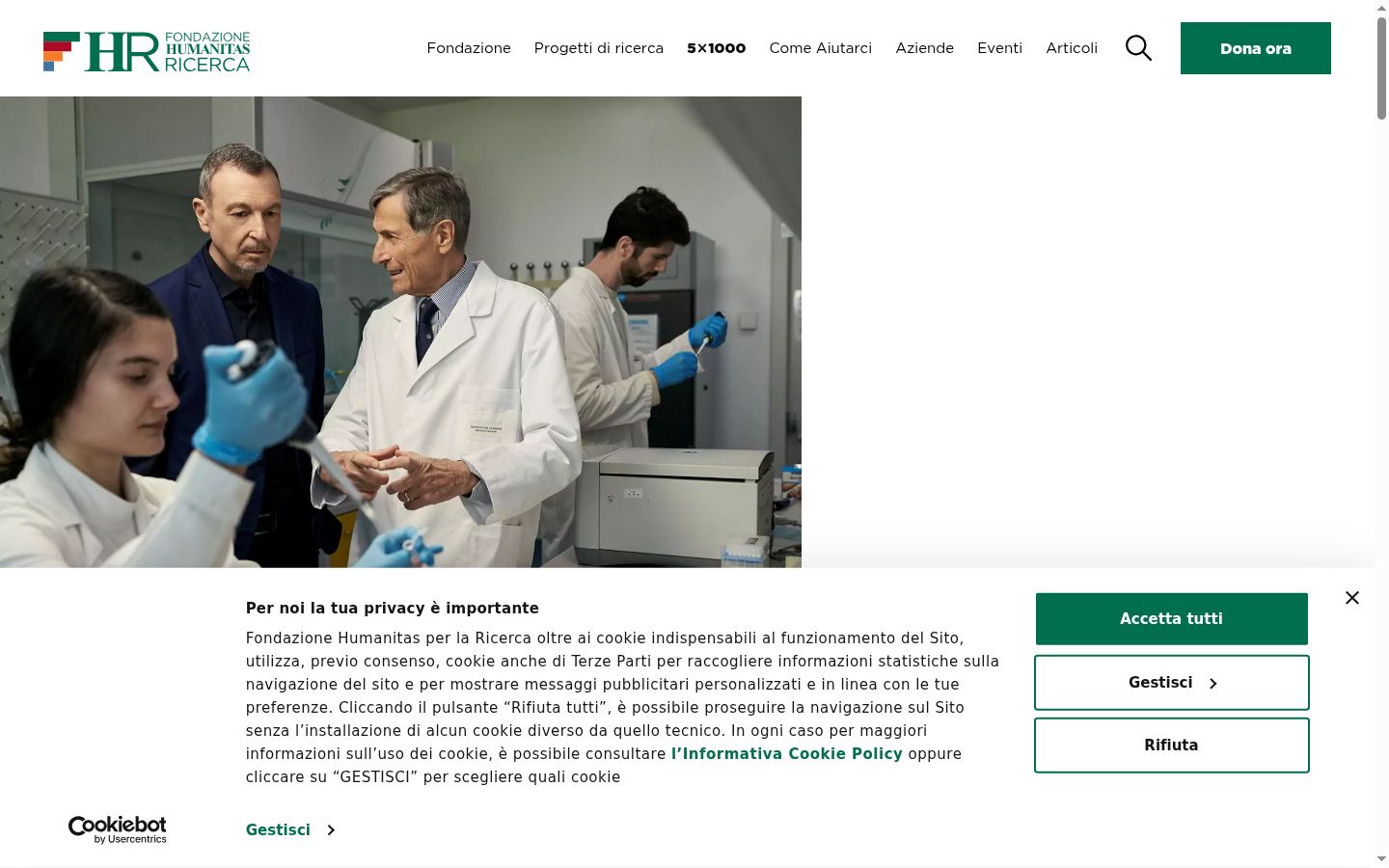Image resolution: width=1389 pixels, height=868 pixels.
Task: Go to the 5×1000 page
Action: pos(717,48)
